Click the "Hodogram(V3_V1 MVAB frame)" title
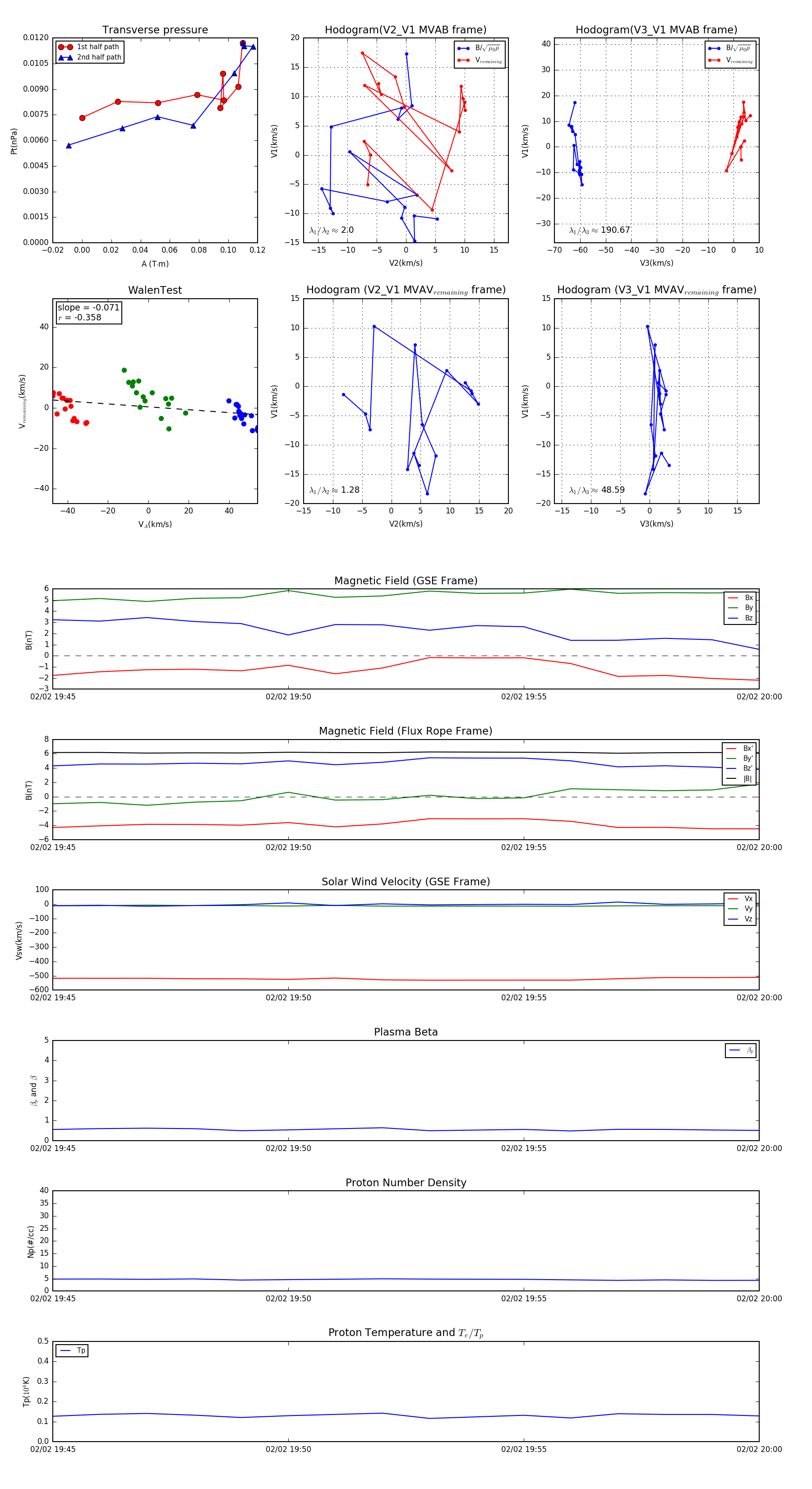 pos(656,30)
